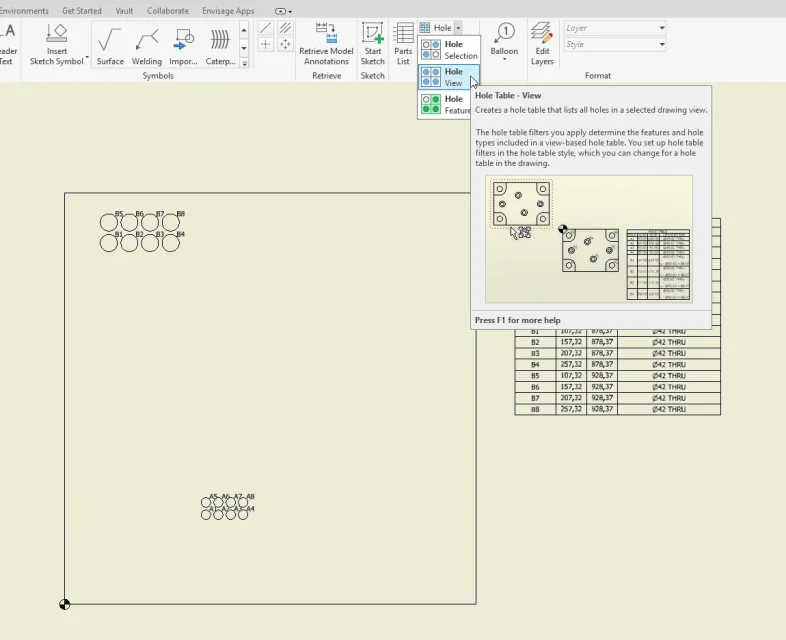
Task: Open the Style combo box
Action: coord(615,45)
